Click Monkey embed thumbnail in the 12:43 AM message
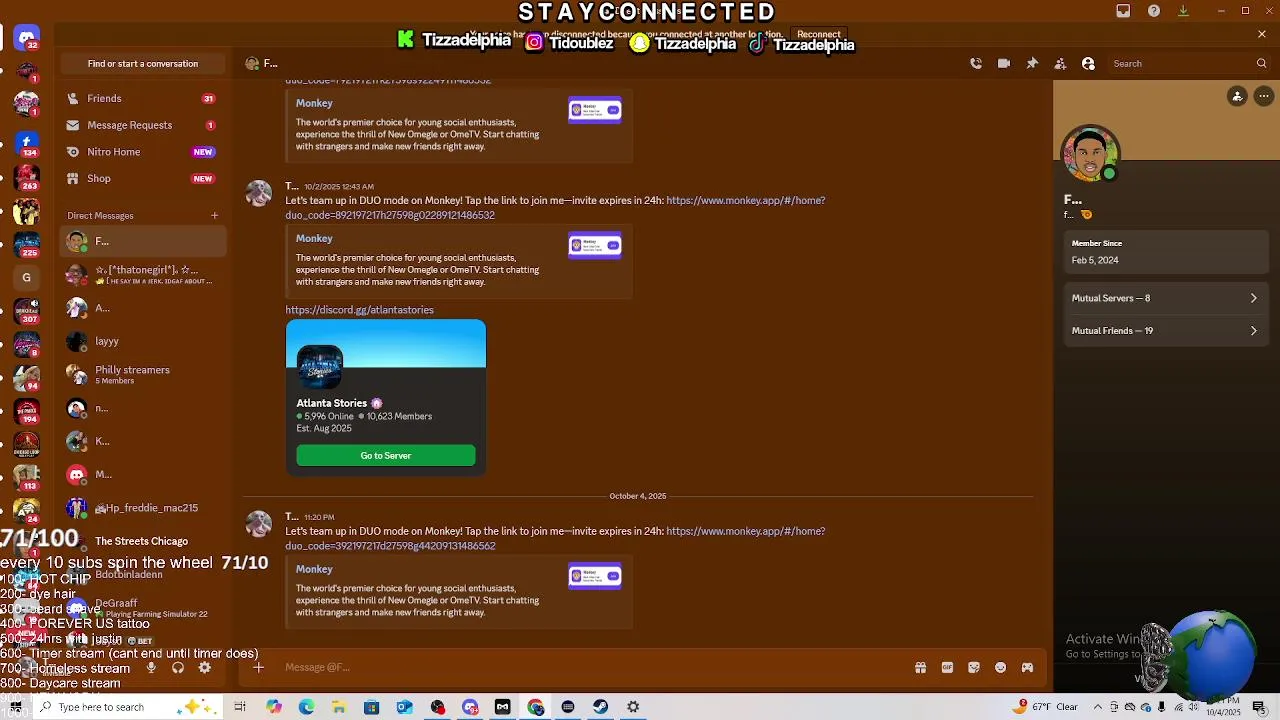 (x=595, y=245)
